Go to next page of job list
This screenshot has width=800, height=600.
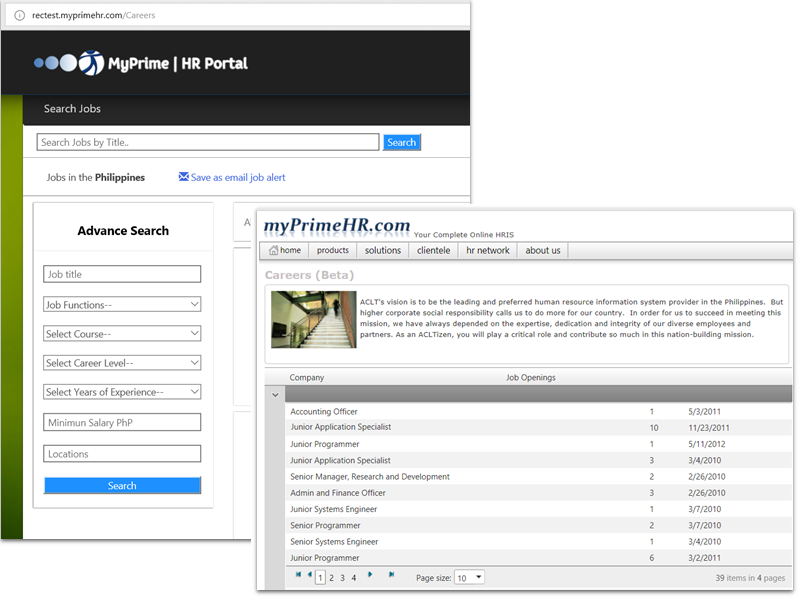tap(370, 574)
